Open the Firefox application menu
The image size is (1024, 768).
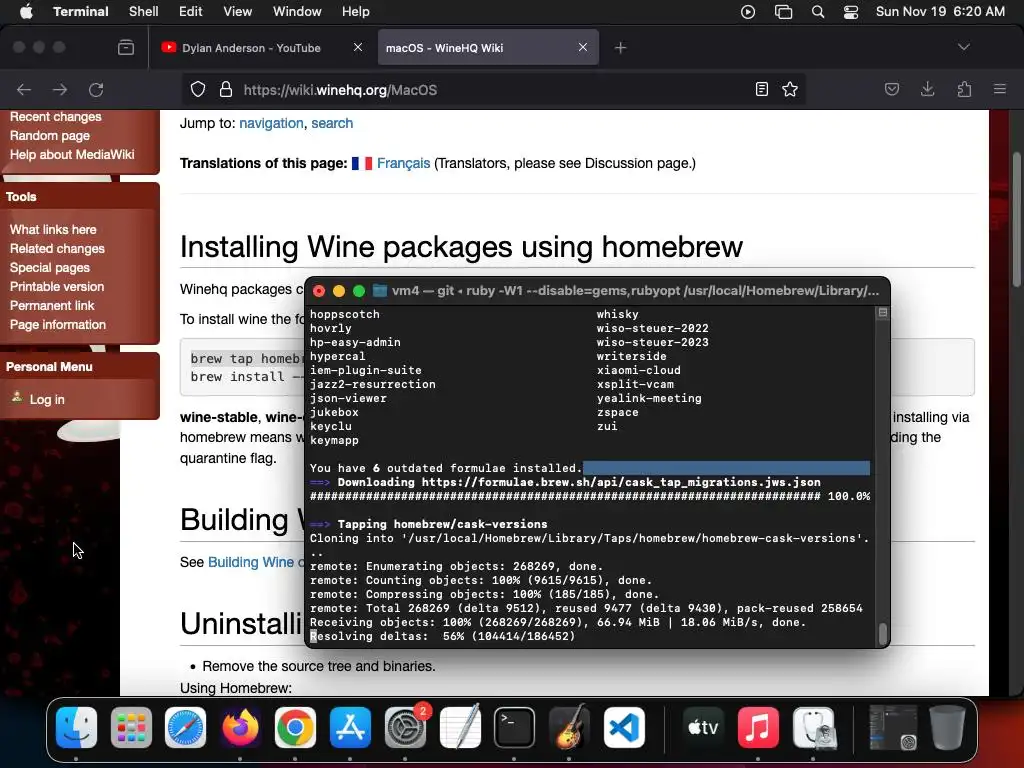point(1000,89)
